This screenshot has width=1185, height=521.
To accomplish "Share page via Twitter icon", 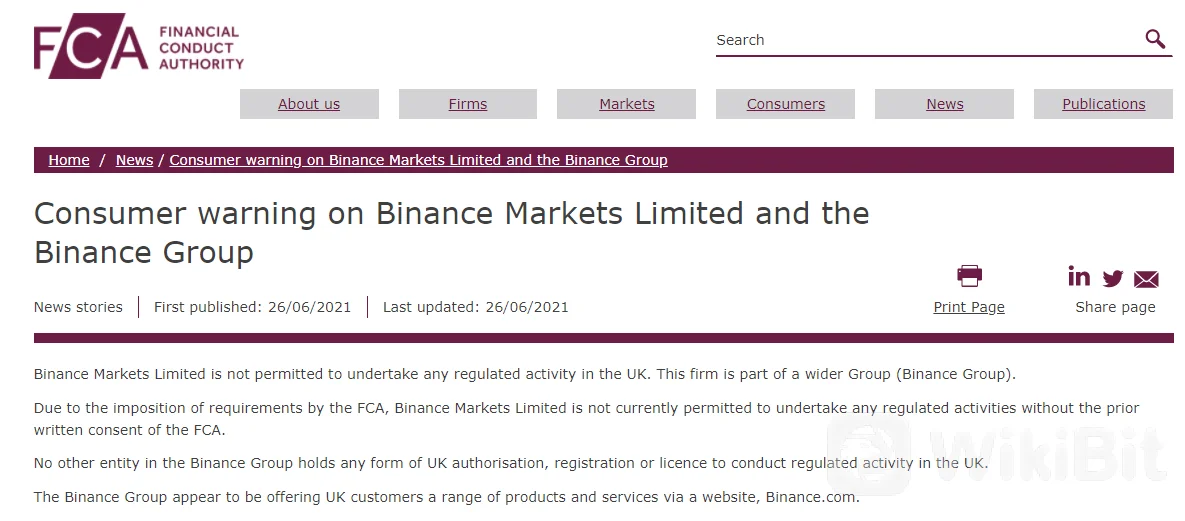I will click(1113, 279).
